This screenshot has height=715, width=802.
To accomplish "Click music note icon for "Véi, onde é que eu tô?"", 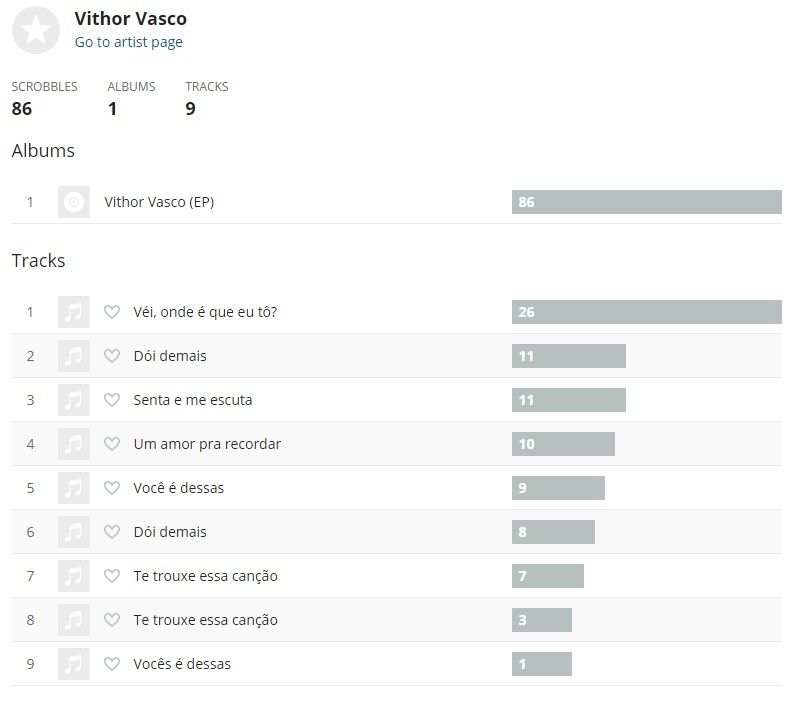I will pyautogui.click(x=74, y=312).
